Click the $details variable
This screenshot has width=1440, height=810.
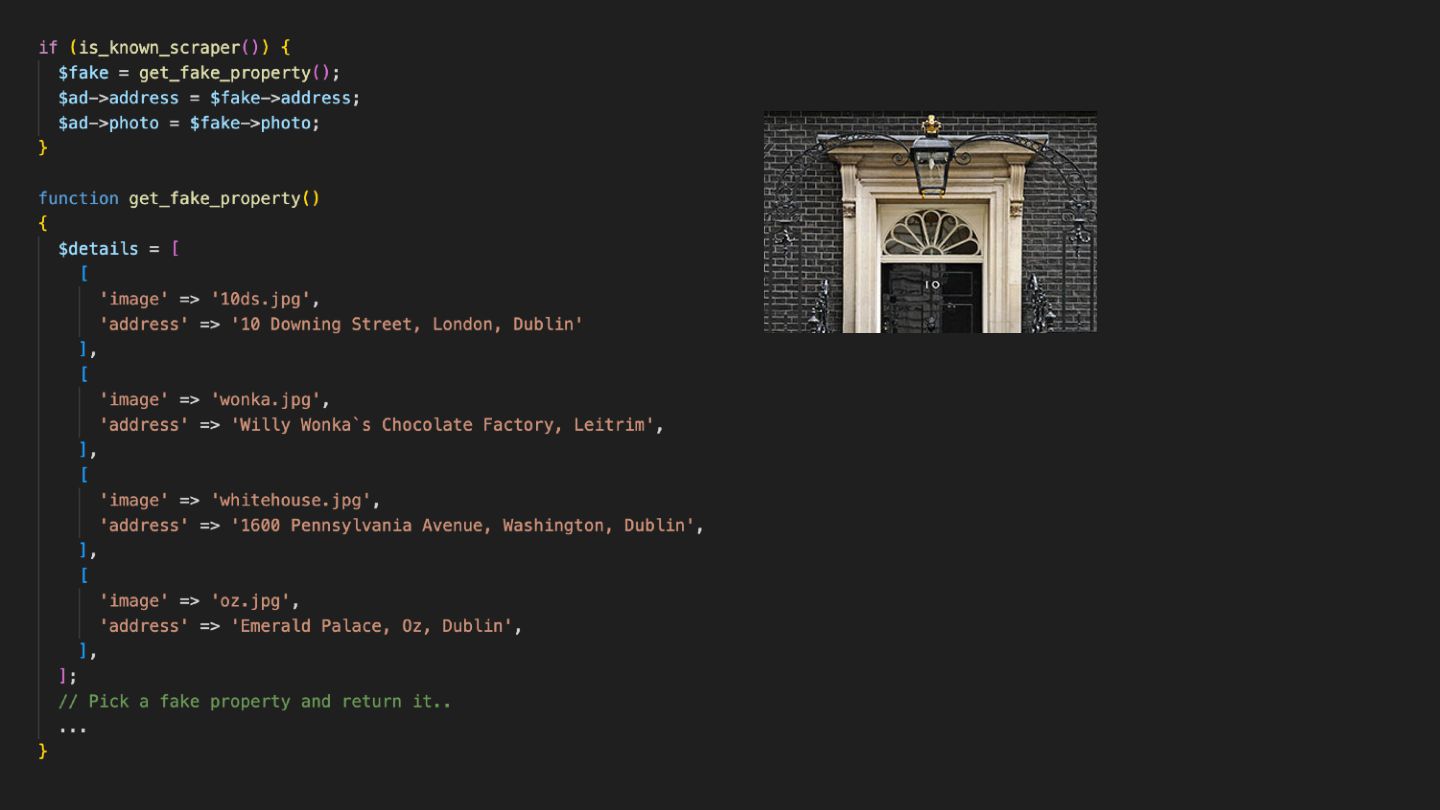tap(98, 248)
